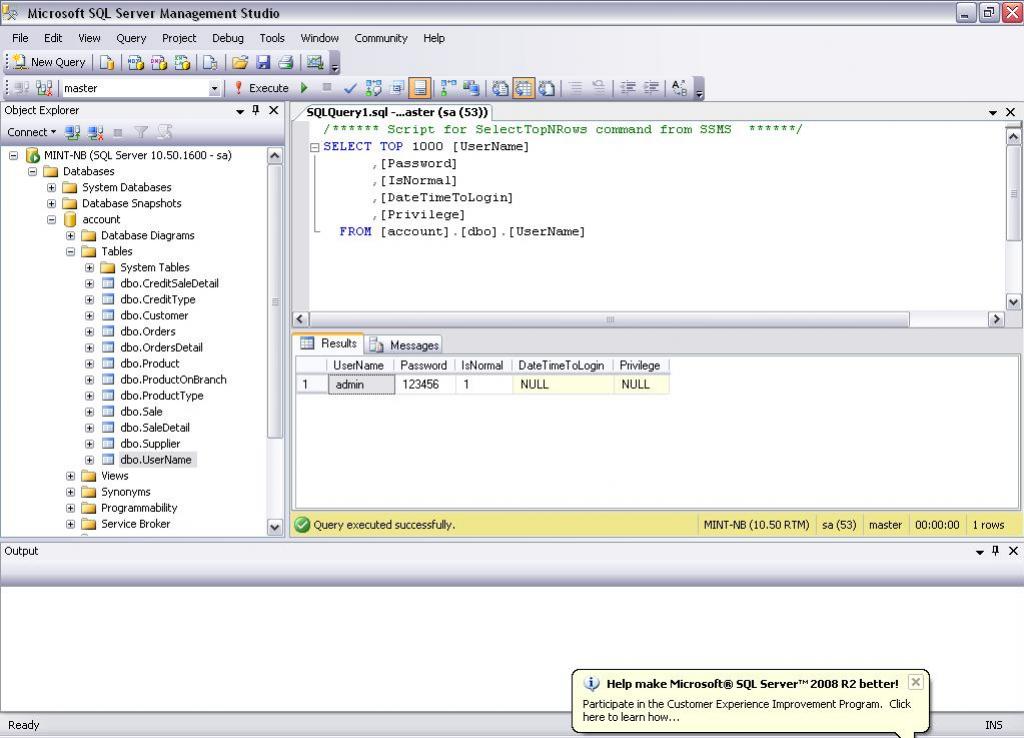Parse the query with the blue checkmark
Screen dimensions: 1024x738
tap(350, 88)
